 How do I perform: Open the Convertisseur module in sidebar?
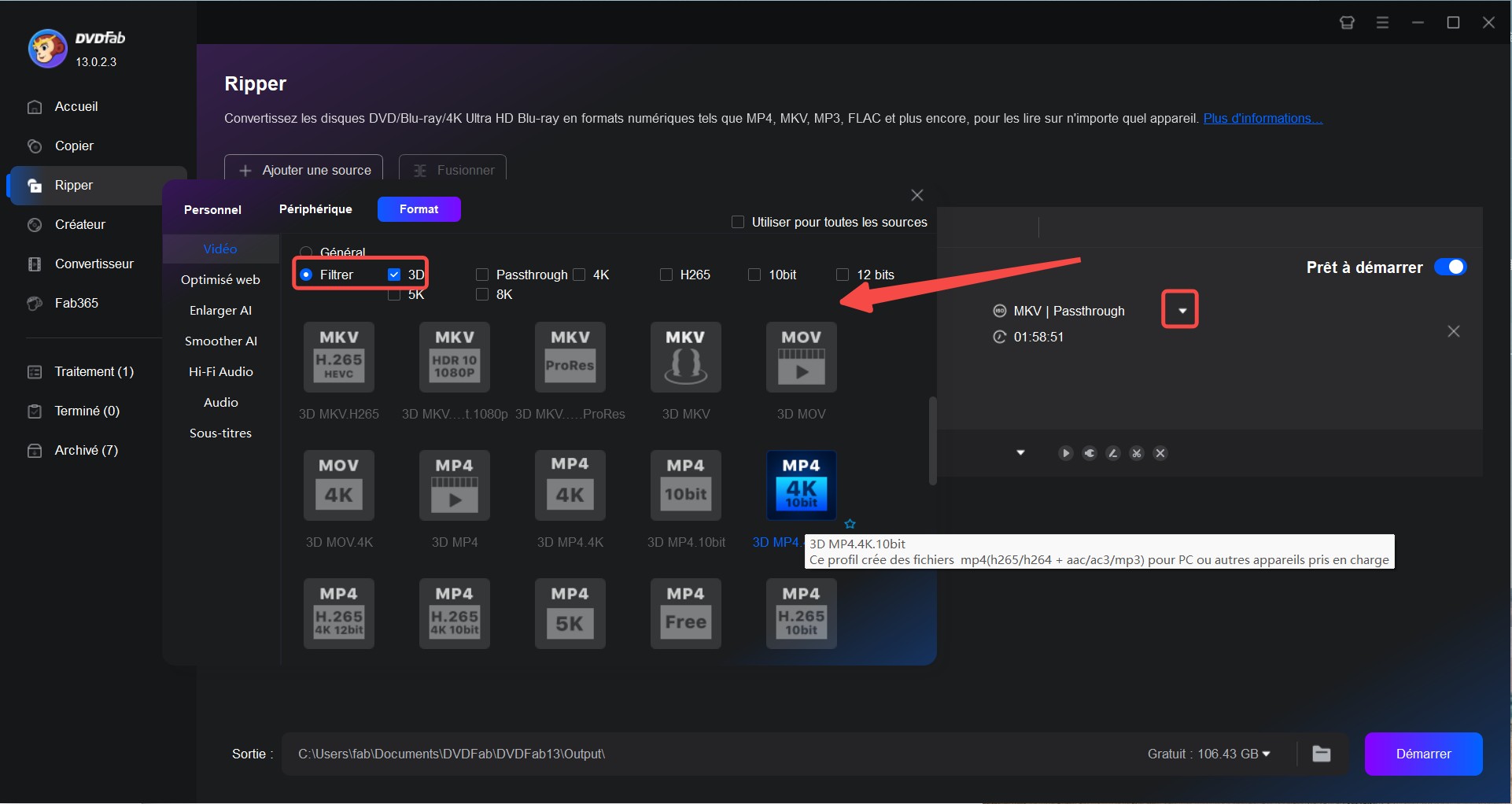point(94,264)
